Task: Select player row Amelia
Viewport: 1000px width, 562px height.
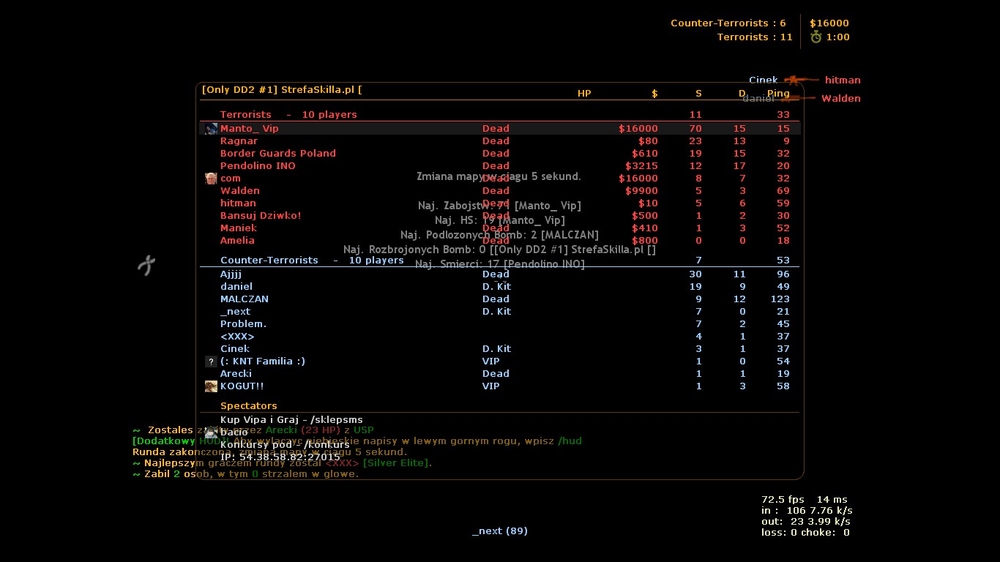Action: [x=499, y=240]
